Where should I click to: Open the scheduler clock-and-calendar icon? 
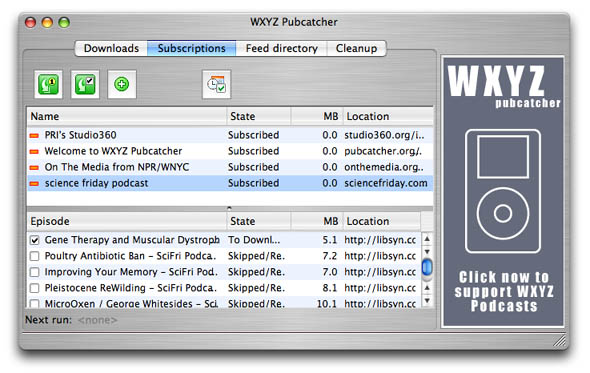point(216,84)
